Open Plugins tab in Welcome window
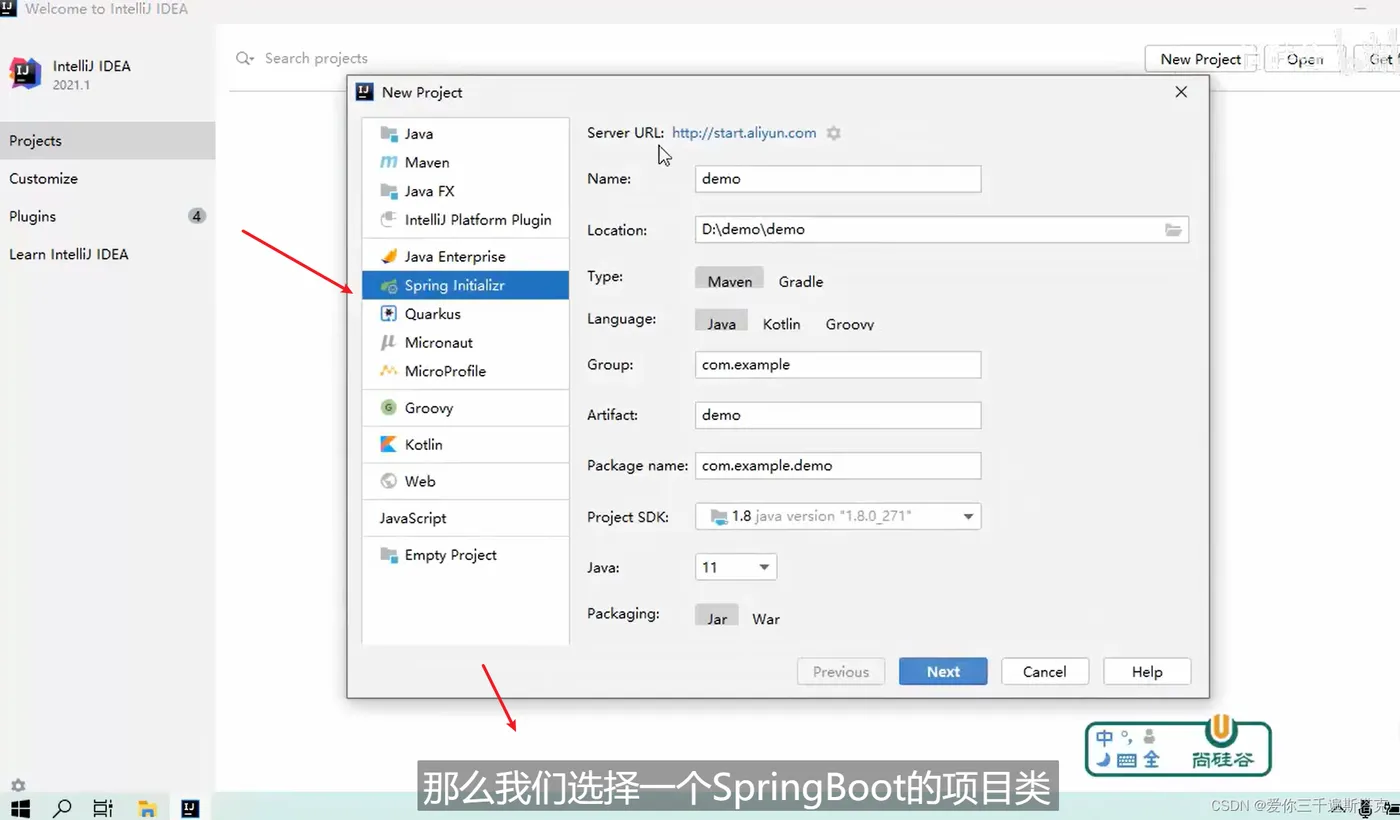 107,217
